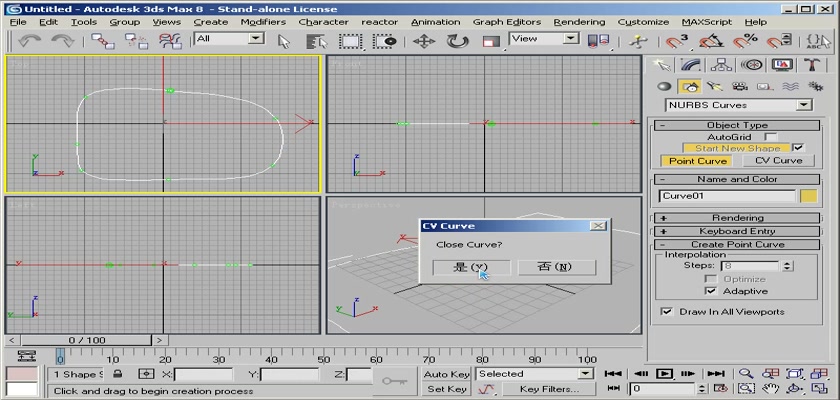
Task: Toggle the Percent Snap magnet
Action: pos(745,41)
